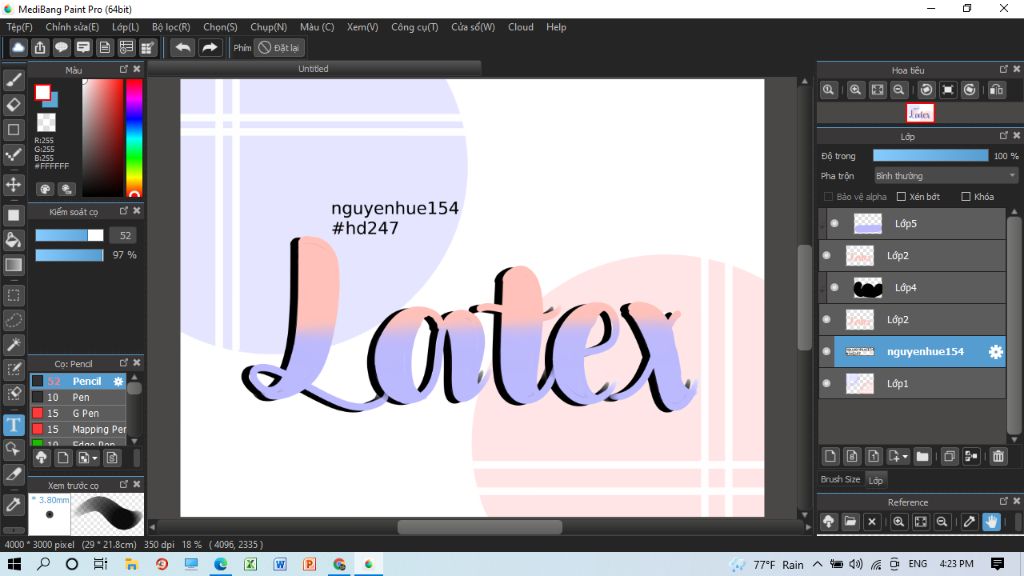Delete layer using trash icon

coord(998,456)
